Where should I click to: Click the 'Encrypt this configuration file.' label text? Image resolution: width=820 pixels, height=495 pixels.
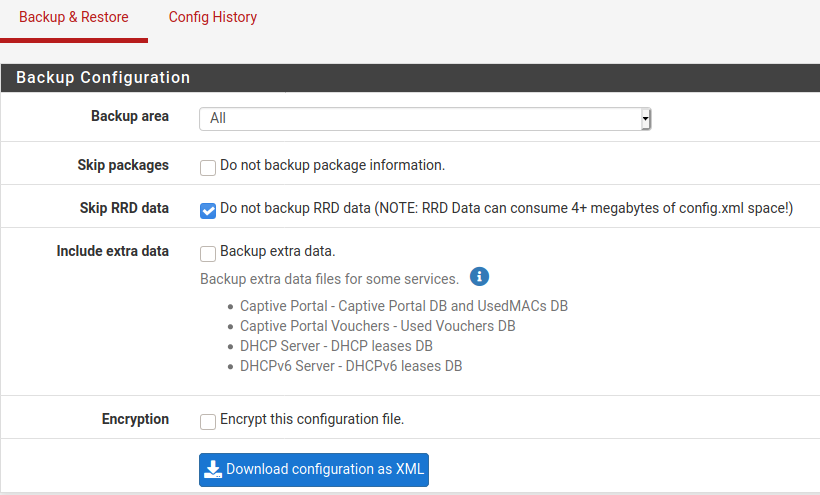(x=312, y=420)
